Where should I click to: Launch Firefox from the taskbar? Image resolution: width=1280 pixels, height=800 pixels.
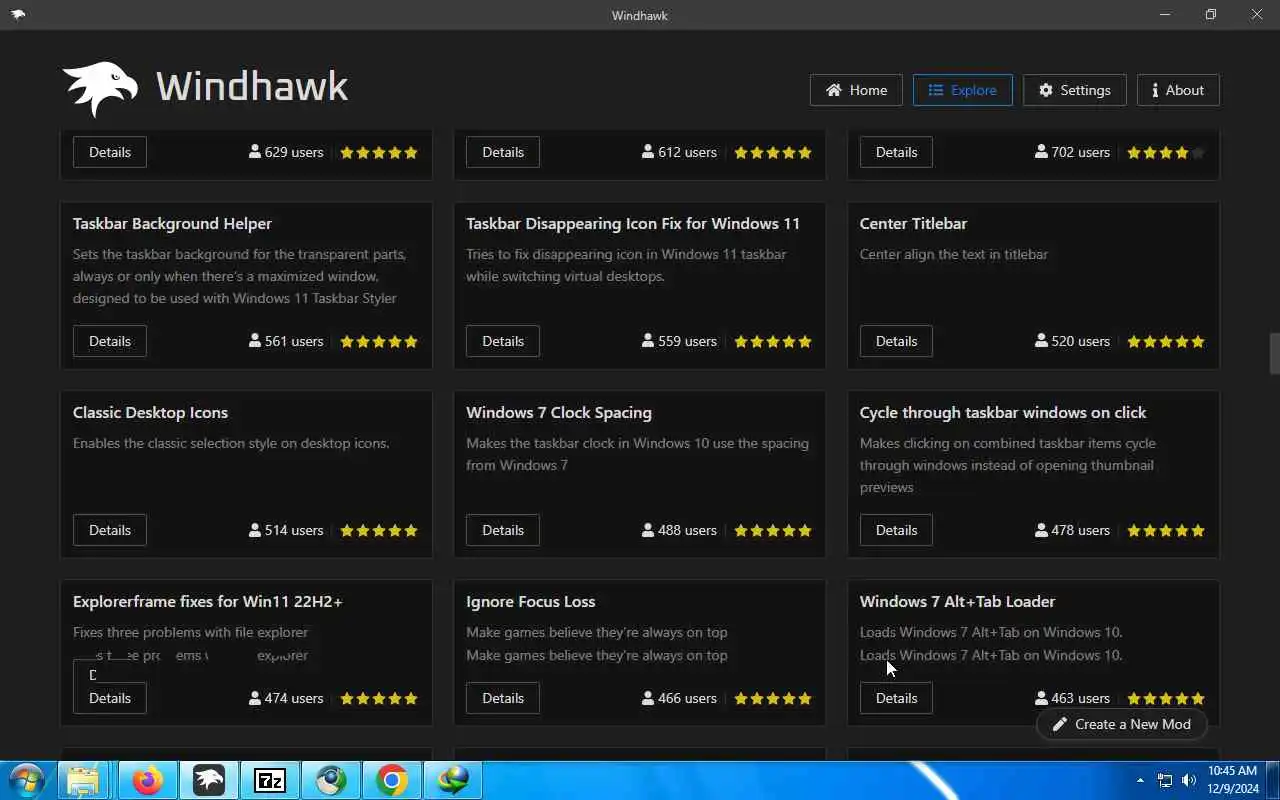[x=148, y=780]
